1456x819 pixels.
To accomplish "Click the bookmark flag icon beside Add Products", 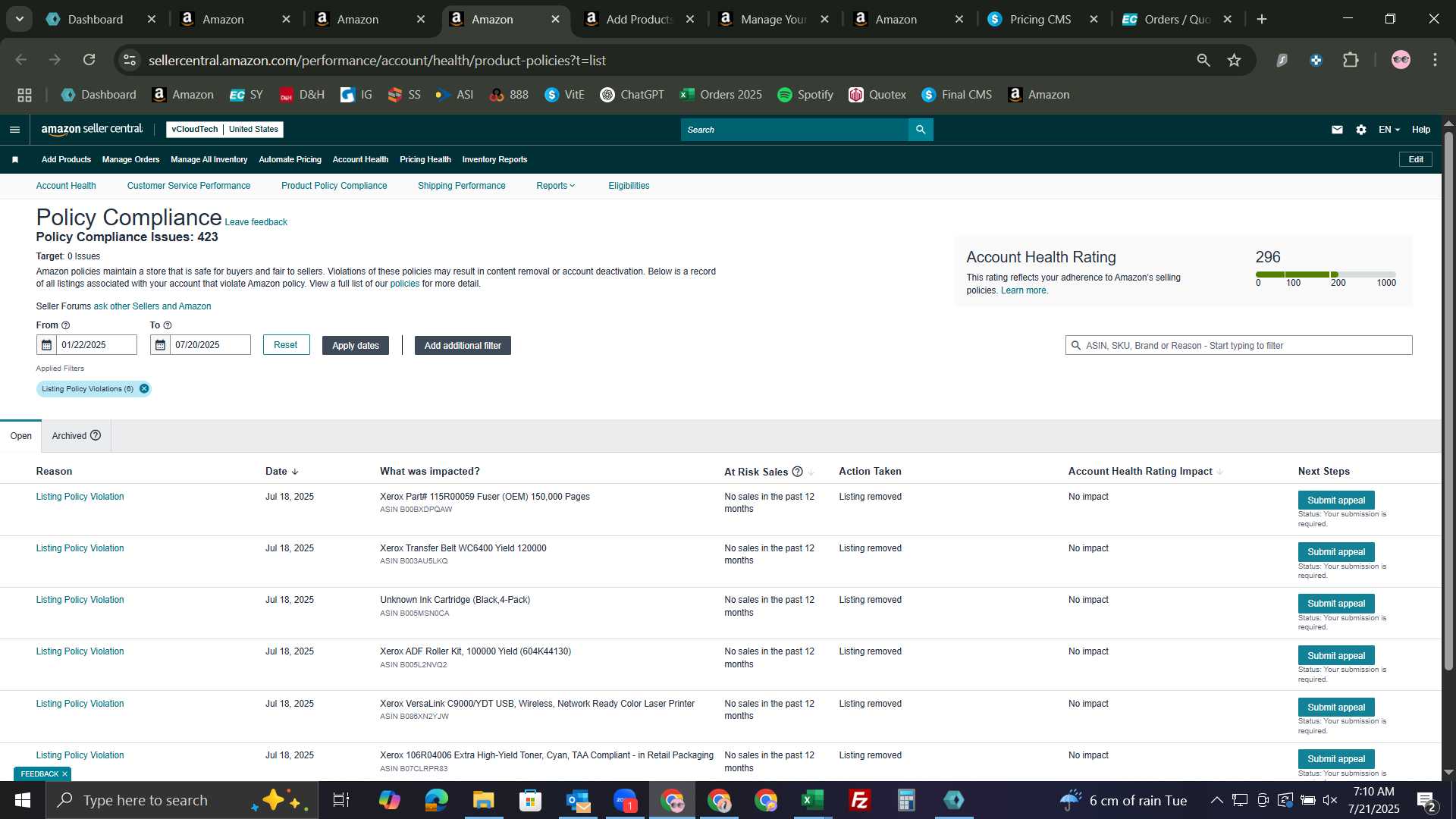I will [x=15, y=159].
